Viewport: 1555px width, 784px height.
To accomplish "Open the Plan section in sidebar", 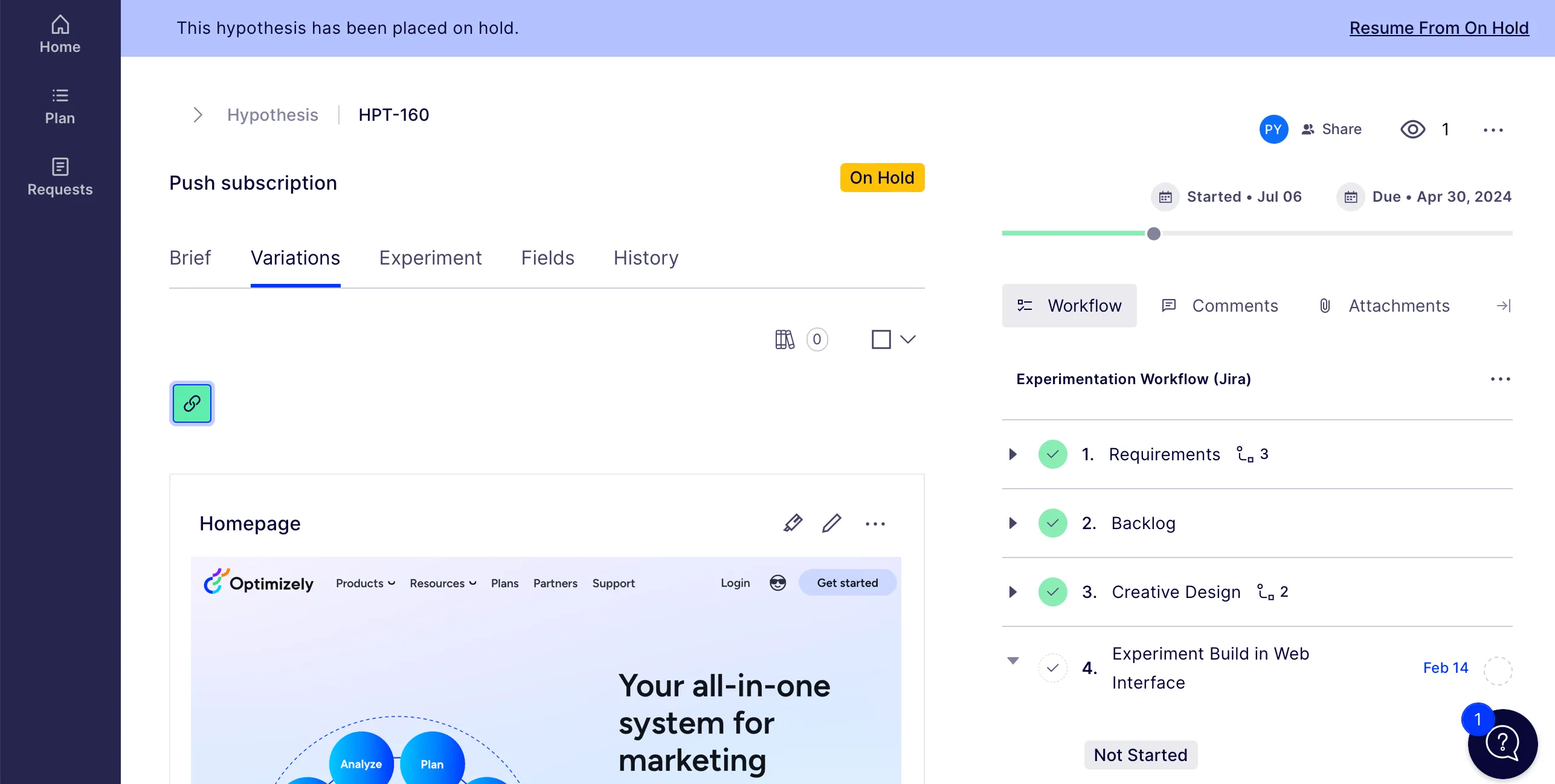I will coord(60,106).
